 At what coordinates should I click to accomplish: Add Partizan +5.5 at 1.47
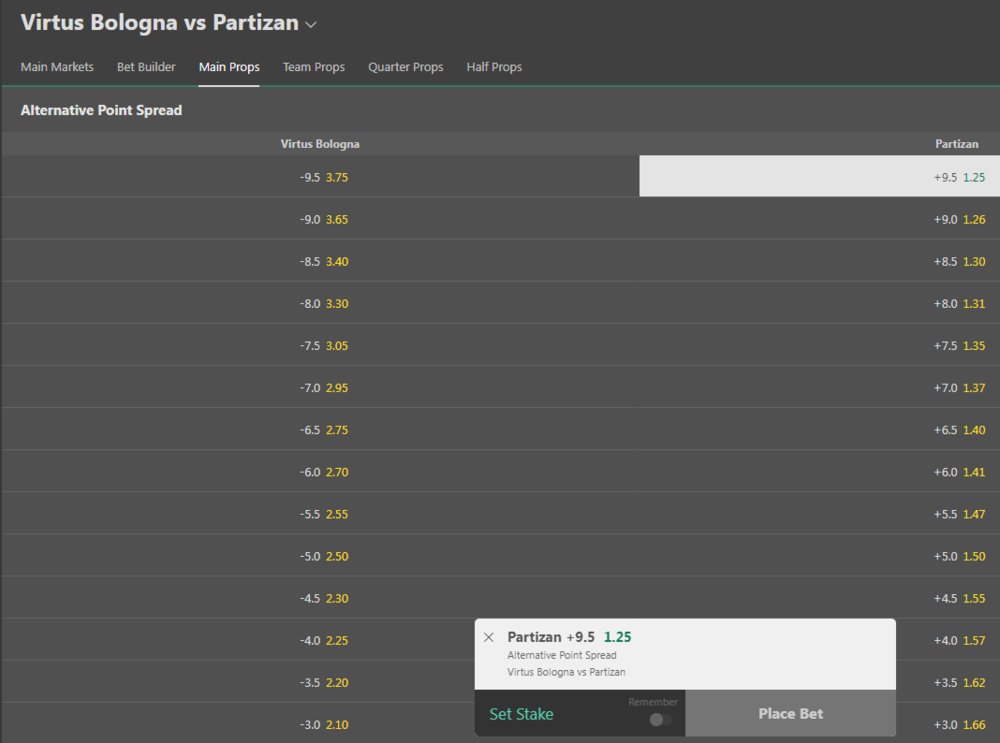point(820,513)
